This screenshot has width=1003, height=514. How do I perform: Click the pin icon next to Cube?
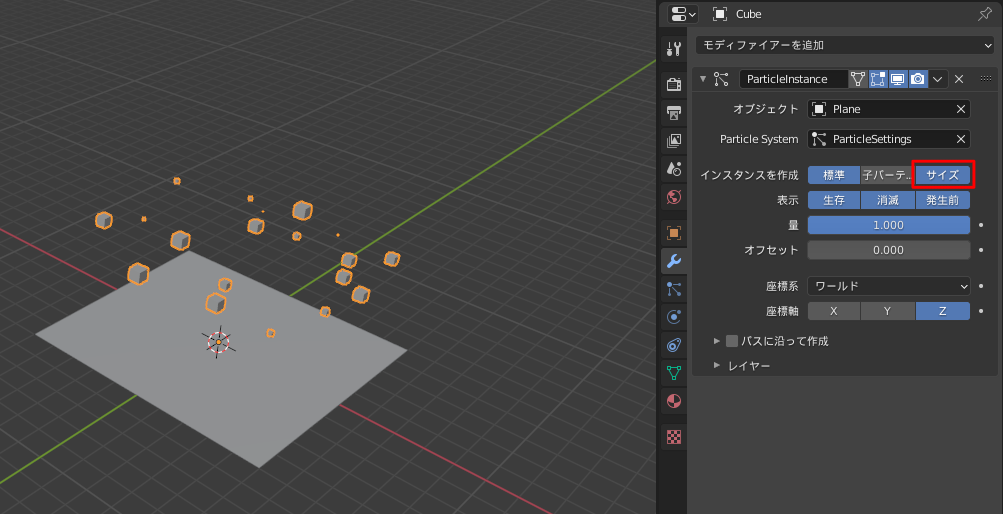pyautogui.click(x=985, y=14)
